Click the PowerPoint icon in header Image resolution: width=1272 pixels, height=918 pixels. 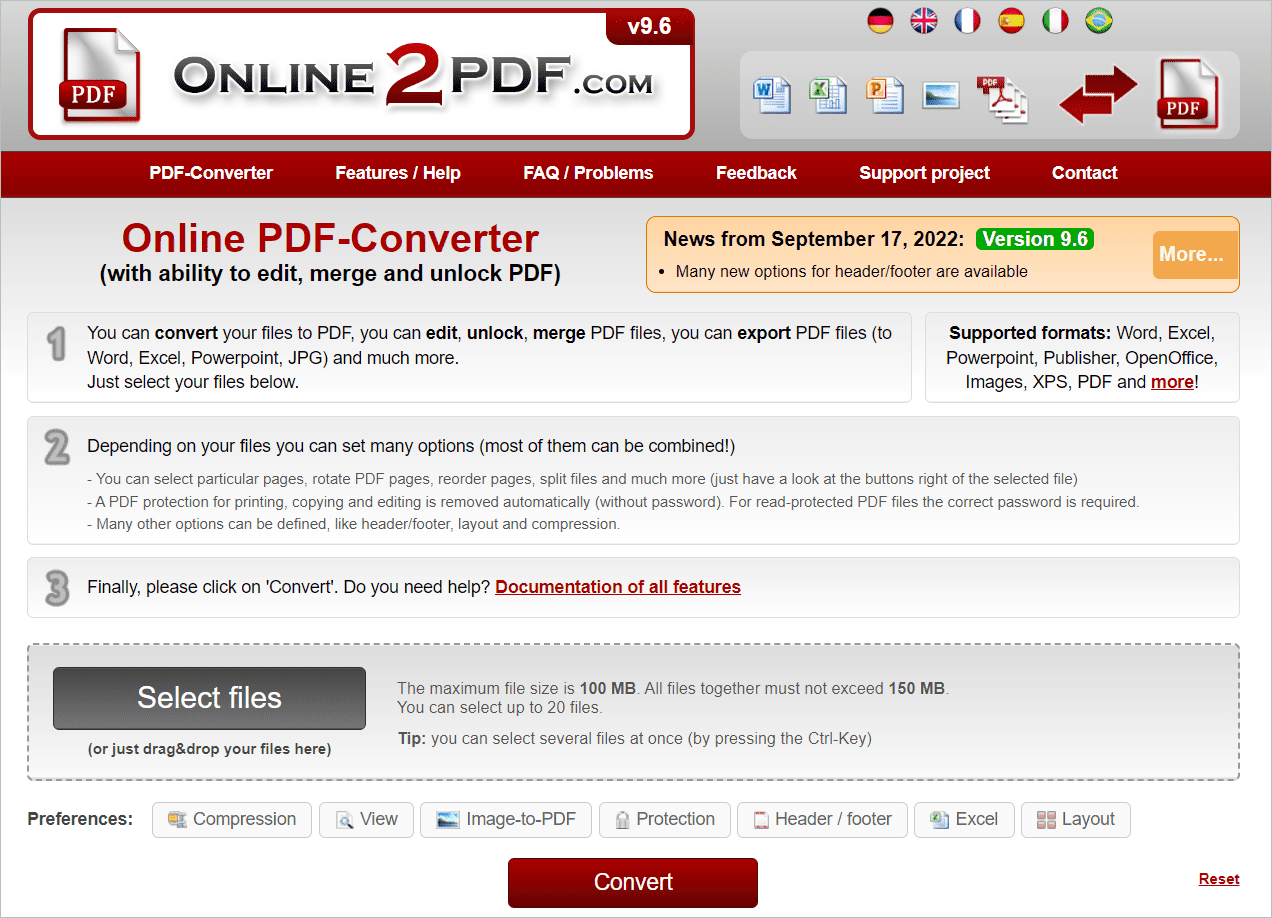[885, 95]
